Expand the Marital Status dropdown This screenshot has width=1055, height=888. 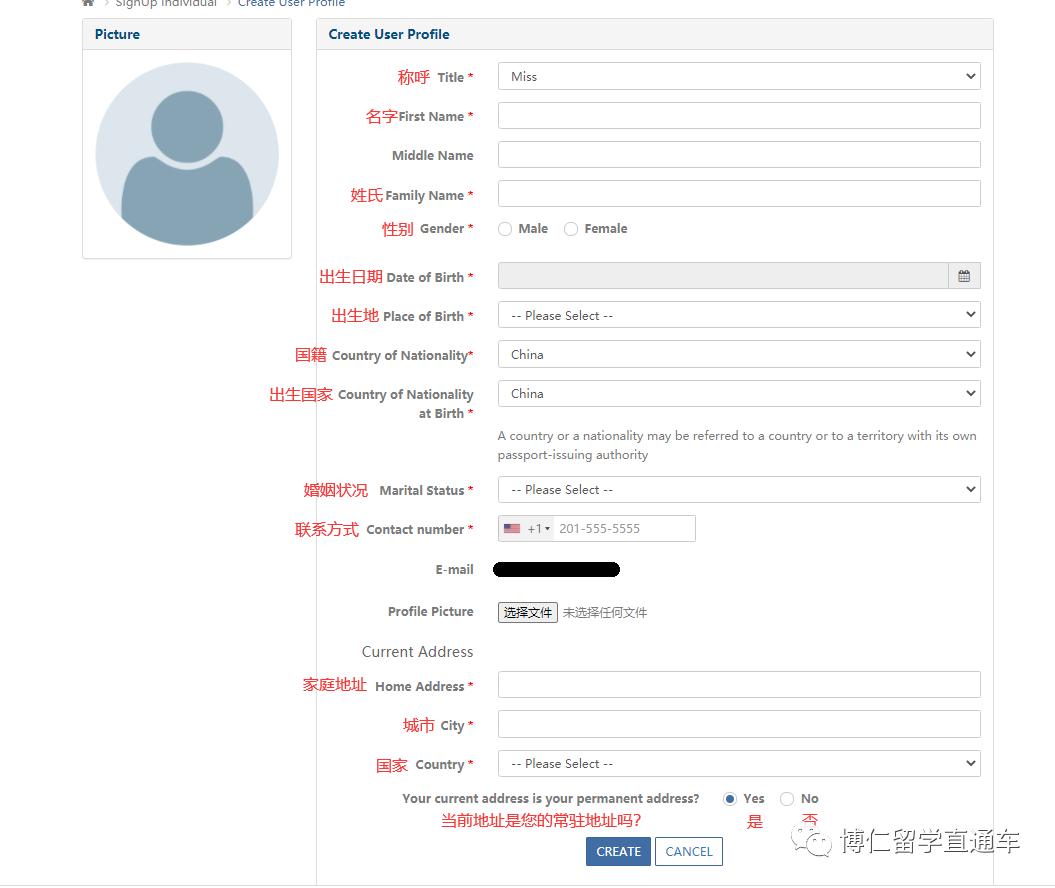pos(738,490)
